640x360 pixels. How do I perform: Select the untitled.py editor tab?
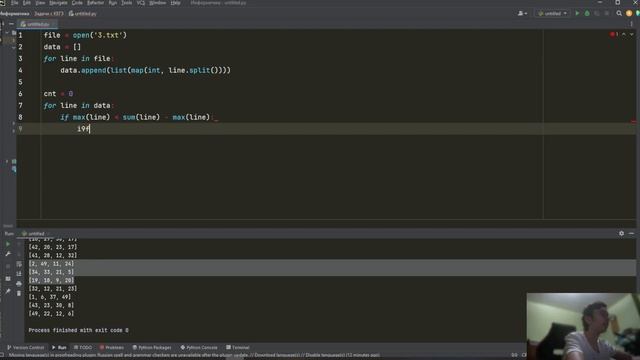tap(36, 24)
